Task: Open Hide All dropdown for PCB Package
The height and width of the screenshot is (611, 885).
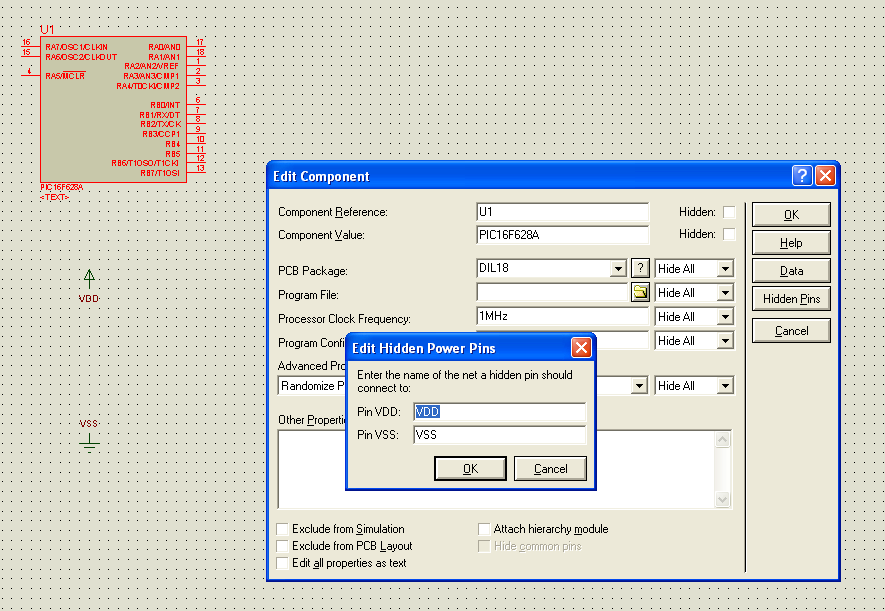Action: tap(725, 269)
